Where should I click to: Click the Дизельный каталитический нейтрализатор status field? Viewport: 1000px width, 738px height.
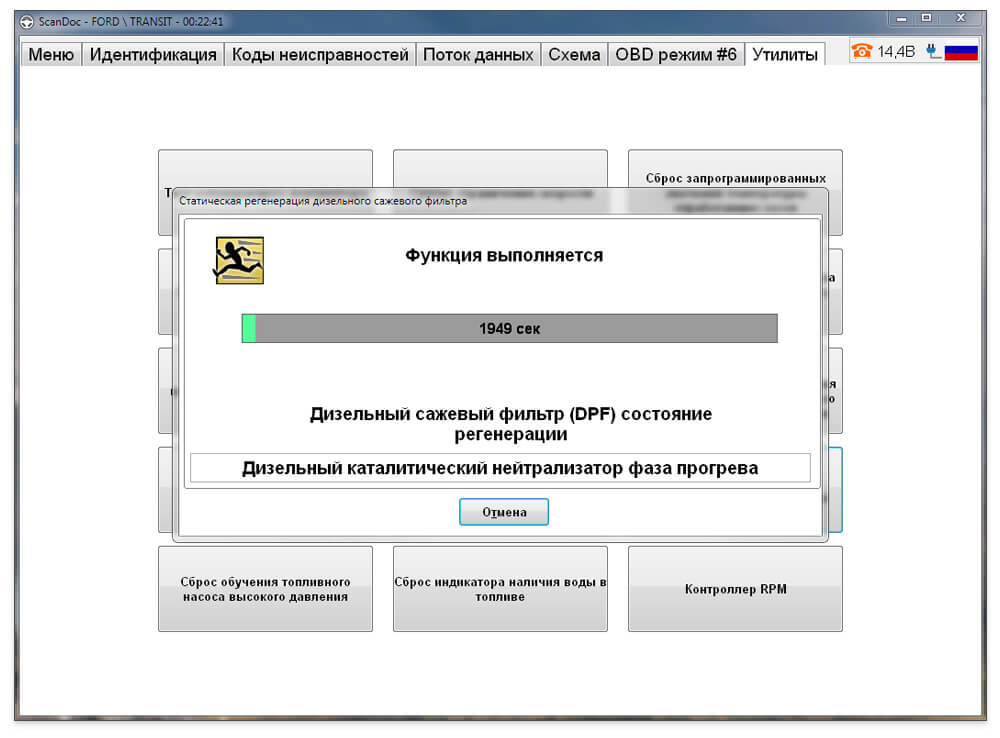(501, 468)
